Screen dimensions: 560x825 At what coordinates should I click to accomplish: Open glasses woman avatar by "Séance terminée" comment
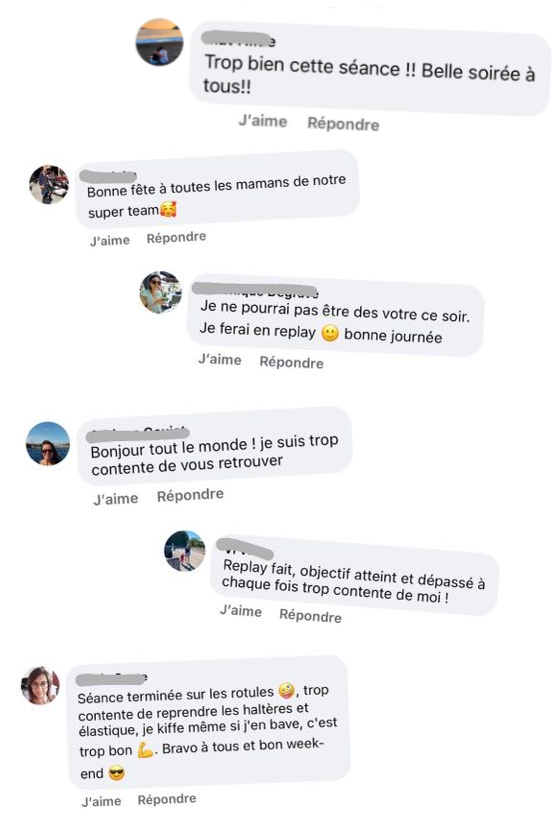click(40, 686)
